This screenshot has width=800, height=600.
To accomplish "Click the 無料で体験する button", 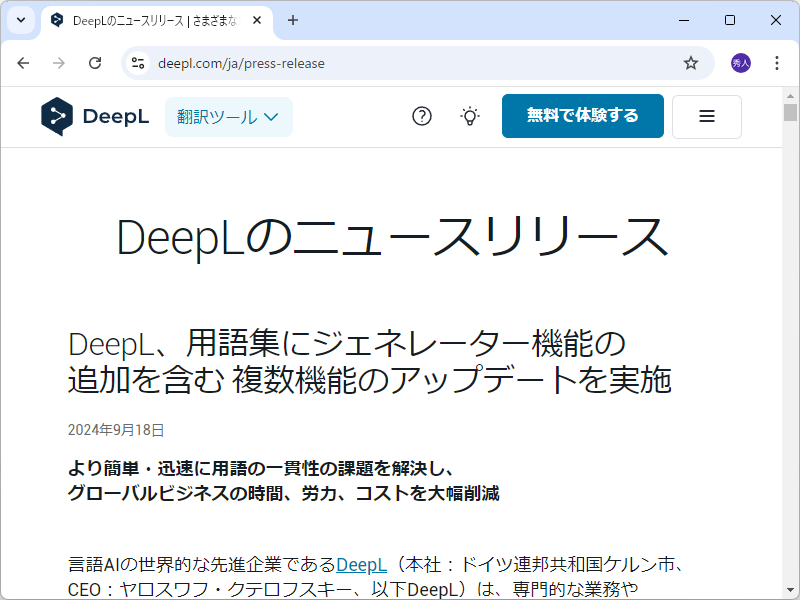I will tap(582, 116).
